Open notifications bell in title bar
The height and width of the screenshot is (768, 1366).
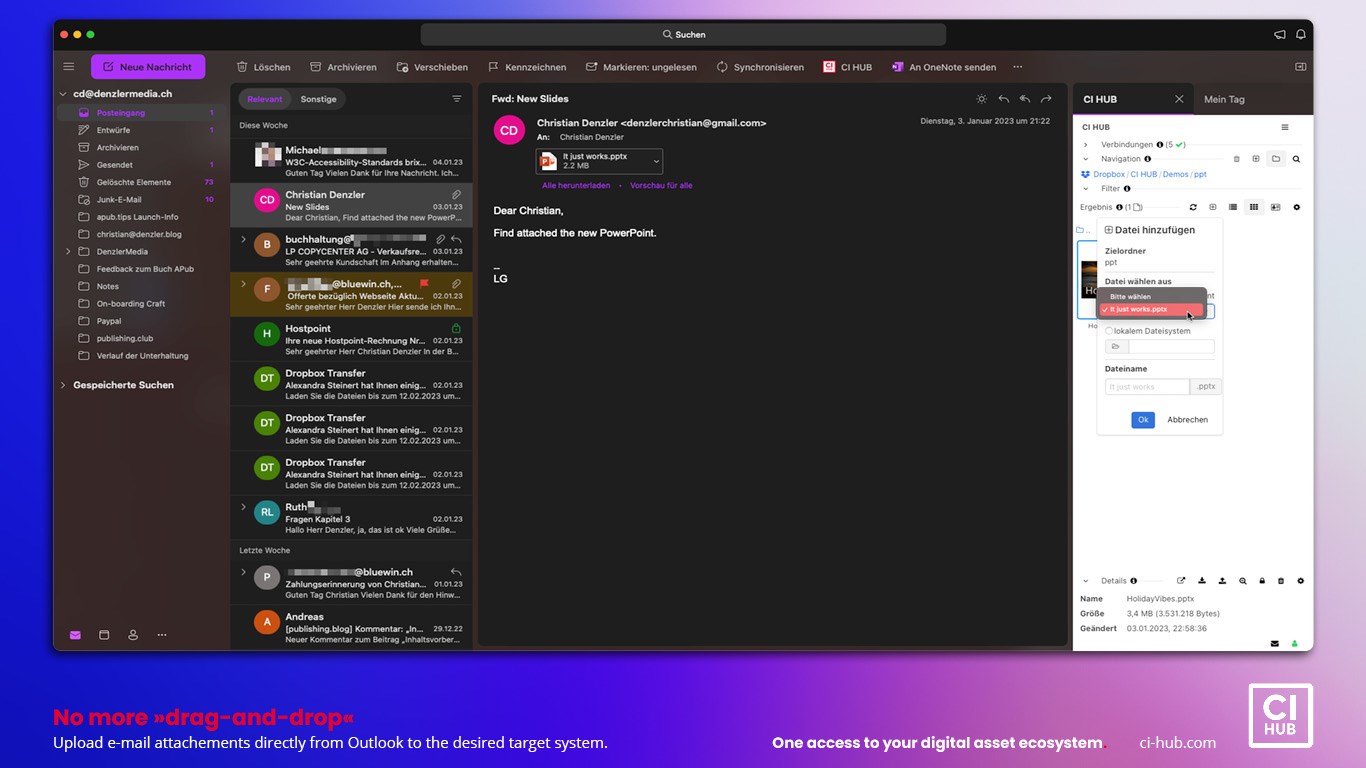(1301, 34)
